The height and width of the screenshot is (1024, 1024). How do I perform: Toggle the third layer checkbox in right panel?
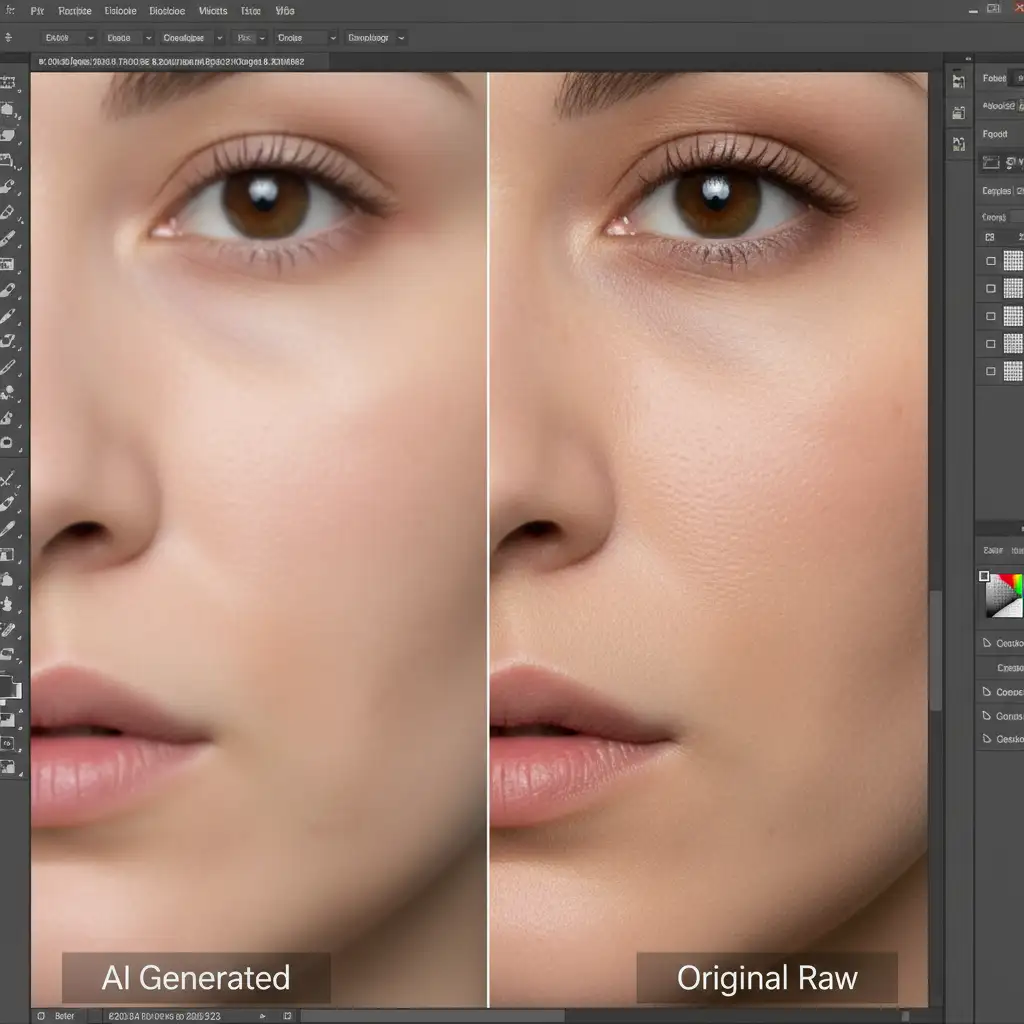coord(991,316)
